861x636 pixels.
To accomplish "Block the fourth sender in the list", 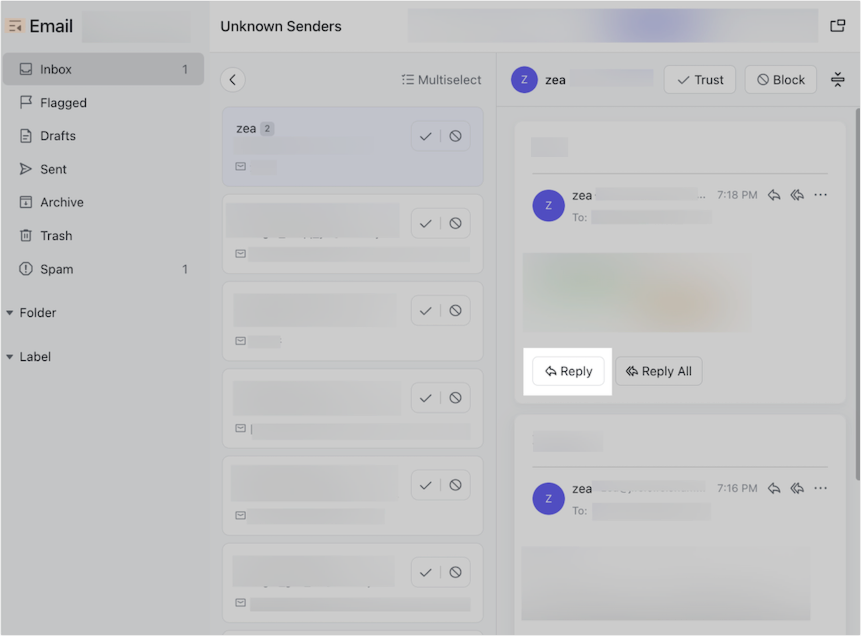I will (x=455, y=398).
